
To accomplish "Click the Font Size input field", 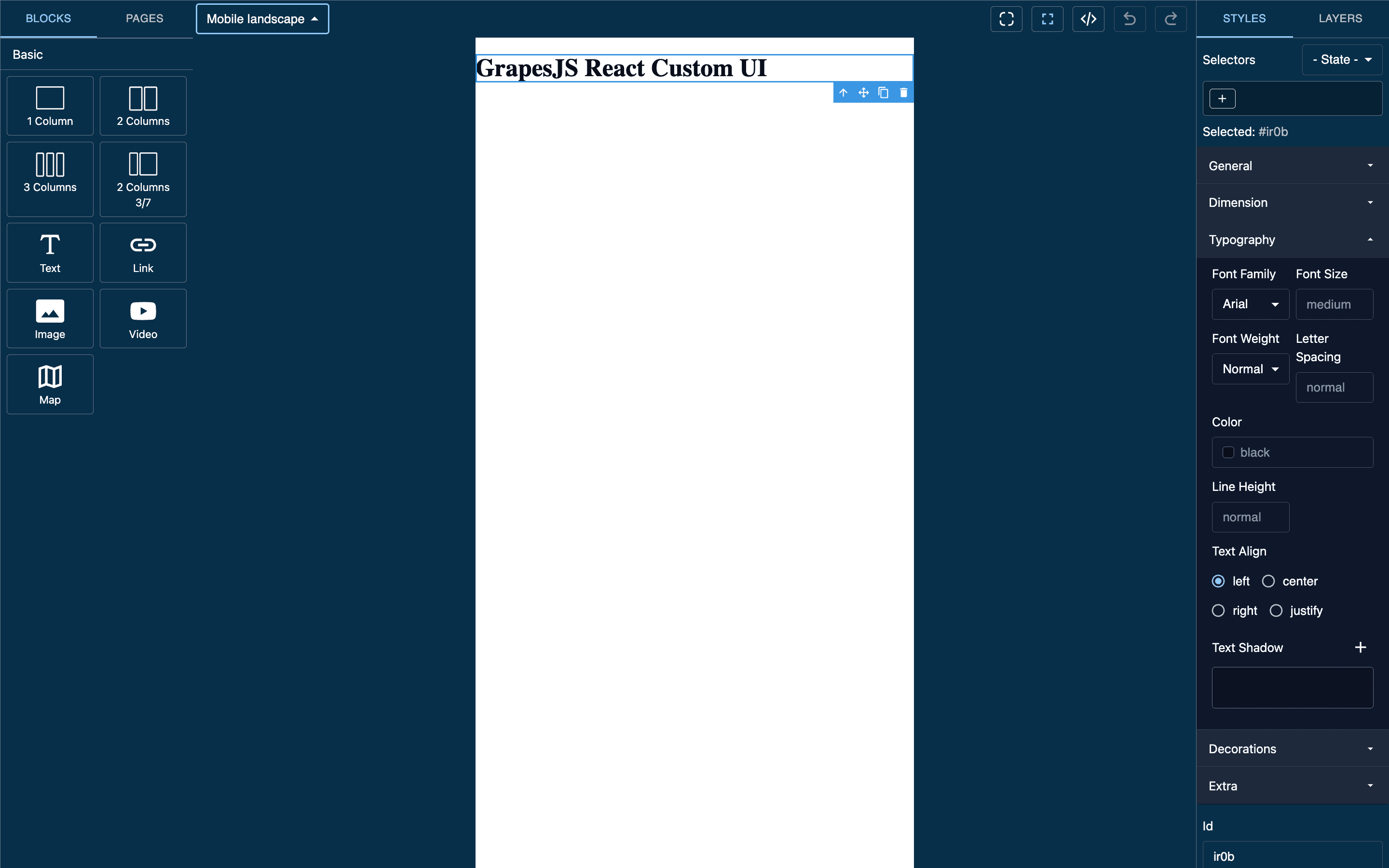I will pos(1334,304).
